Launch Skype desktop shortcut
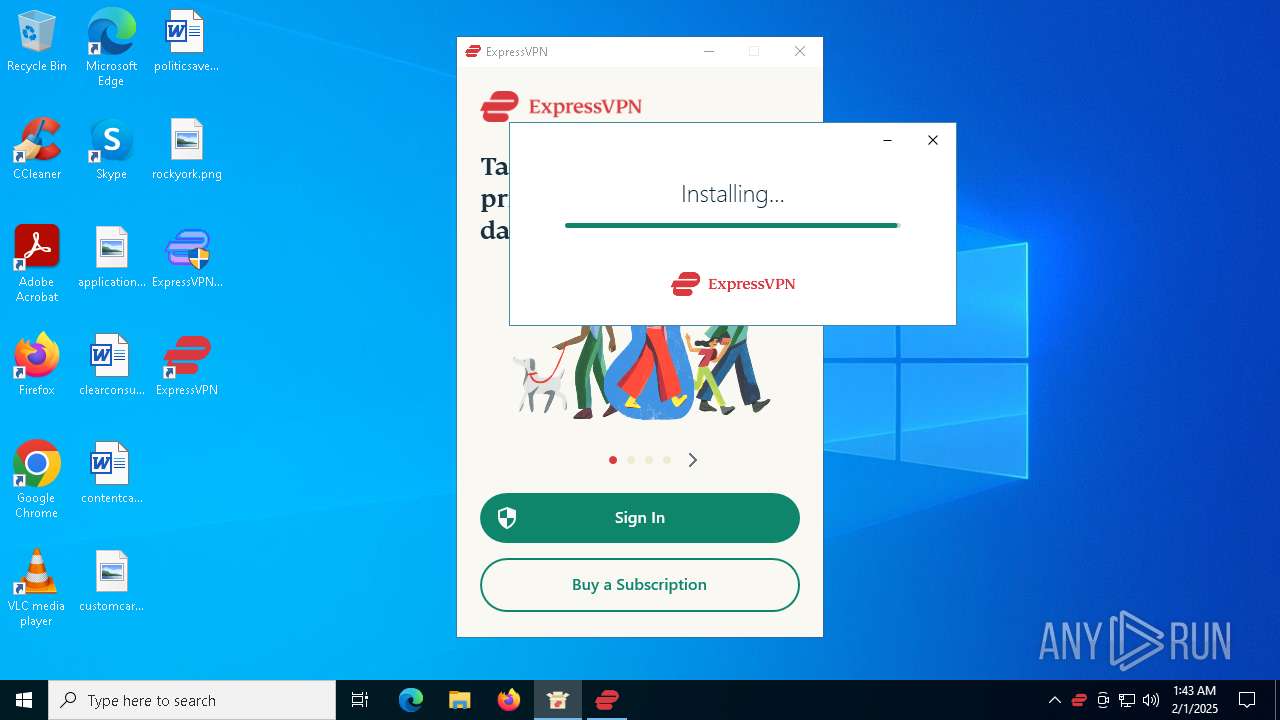The height and width of the screenshot is (720, 1280). point(111,149)
